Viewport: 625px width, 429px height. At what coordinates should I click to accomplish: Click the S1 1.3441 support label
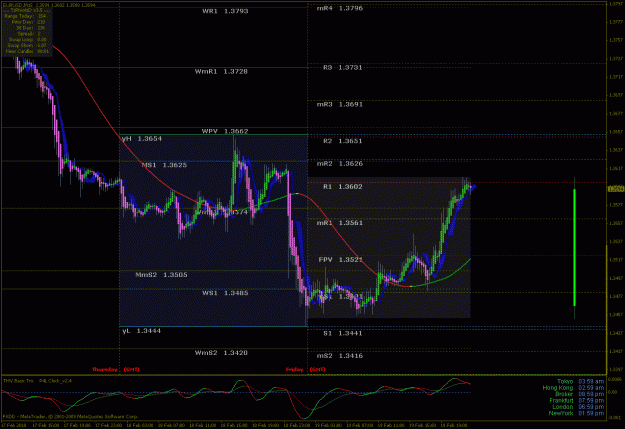click(342, 333)
